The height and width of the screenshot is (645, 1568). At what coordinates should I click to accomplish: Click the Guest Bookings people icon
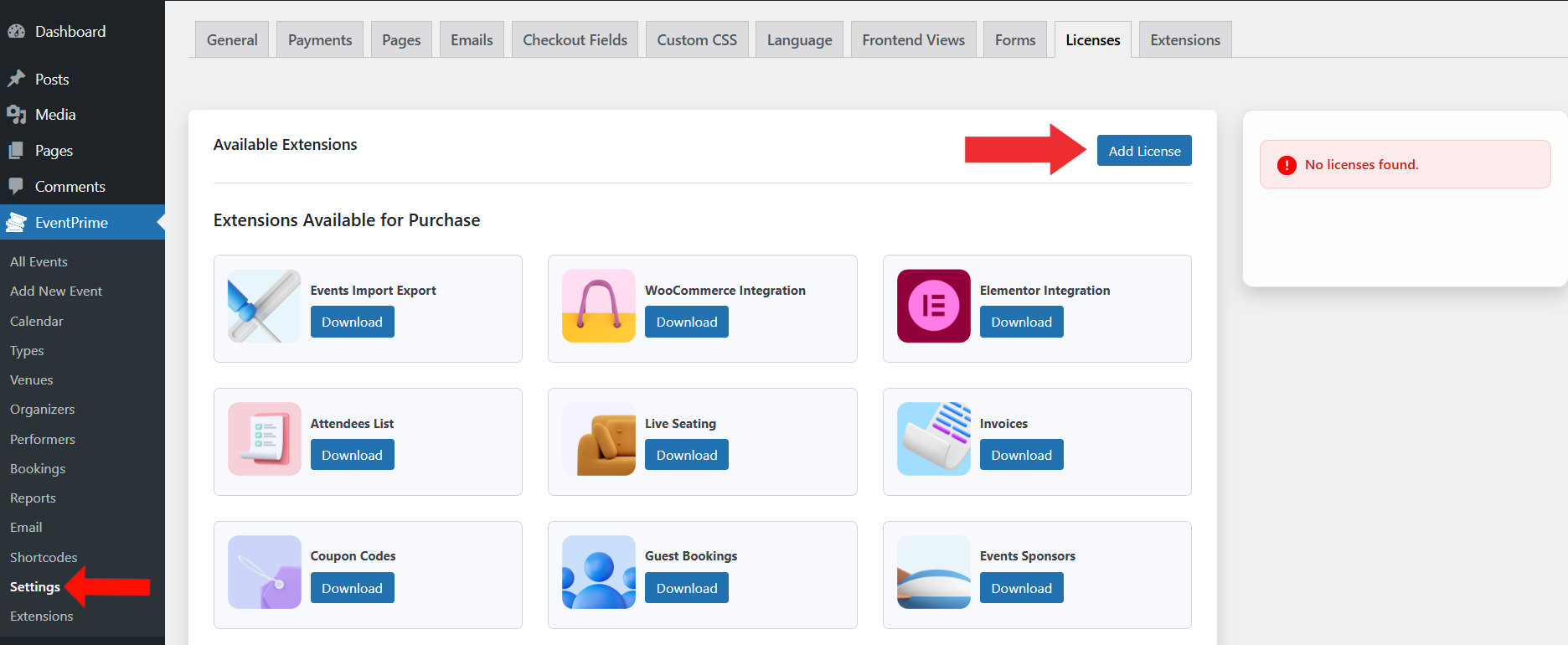pyautogui.click(x=598, y=572)
